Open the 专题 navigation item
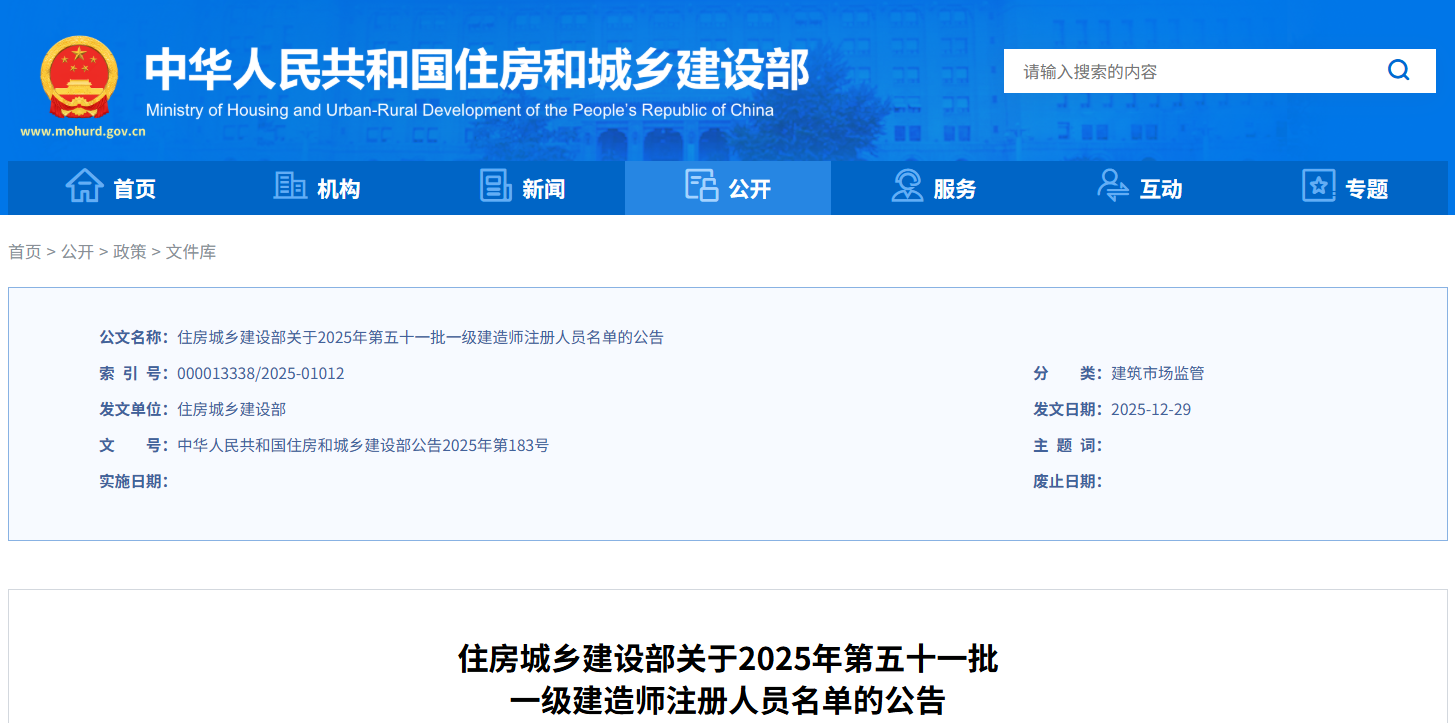The image size is (1455, 723). (1367, 189)
